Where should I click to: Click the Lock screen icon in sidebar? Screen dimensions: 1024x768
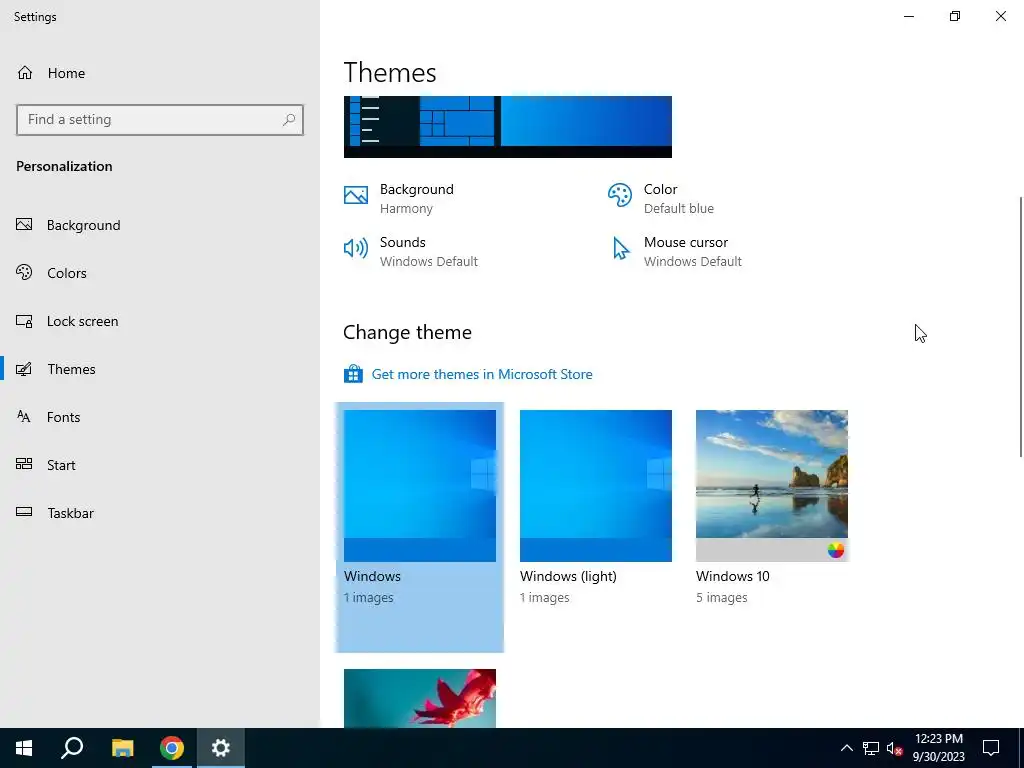pos(24,321)
